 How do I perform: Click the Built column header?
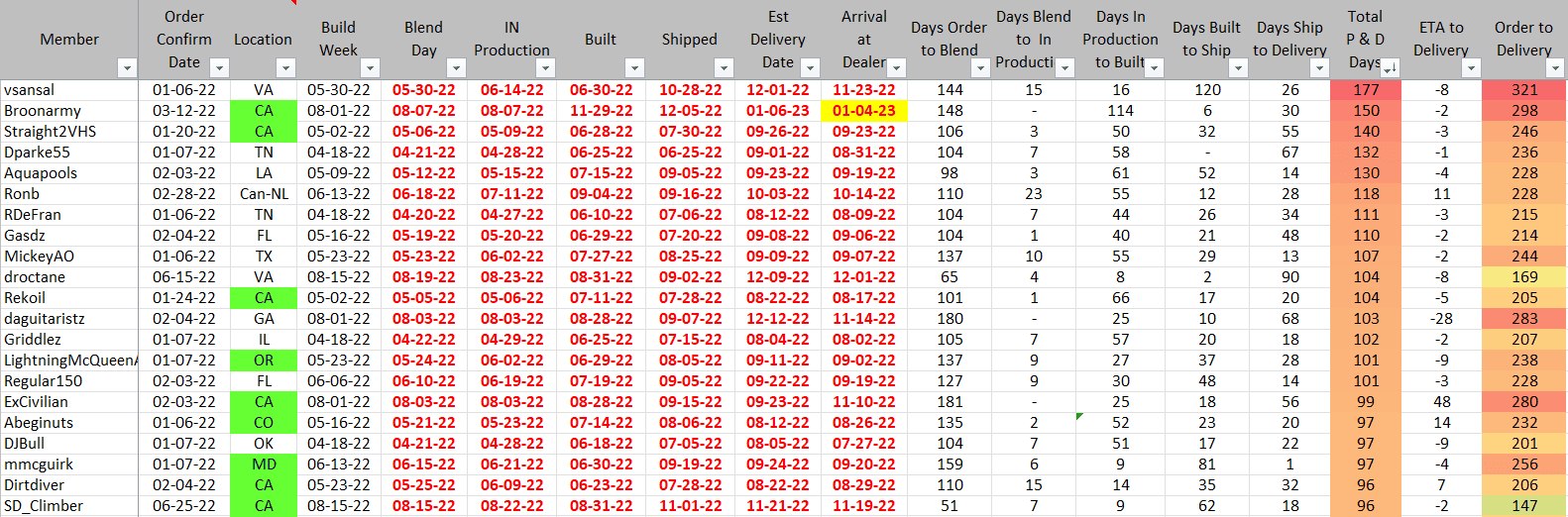click(601, 40)
